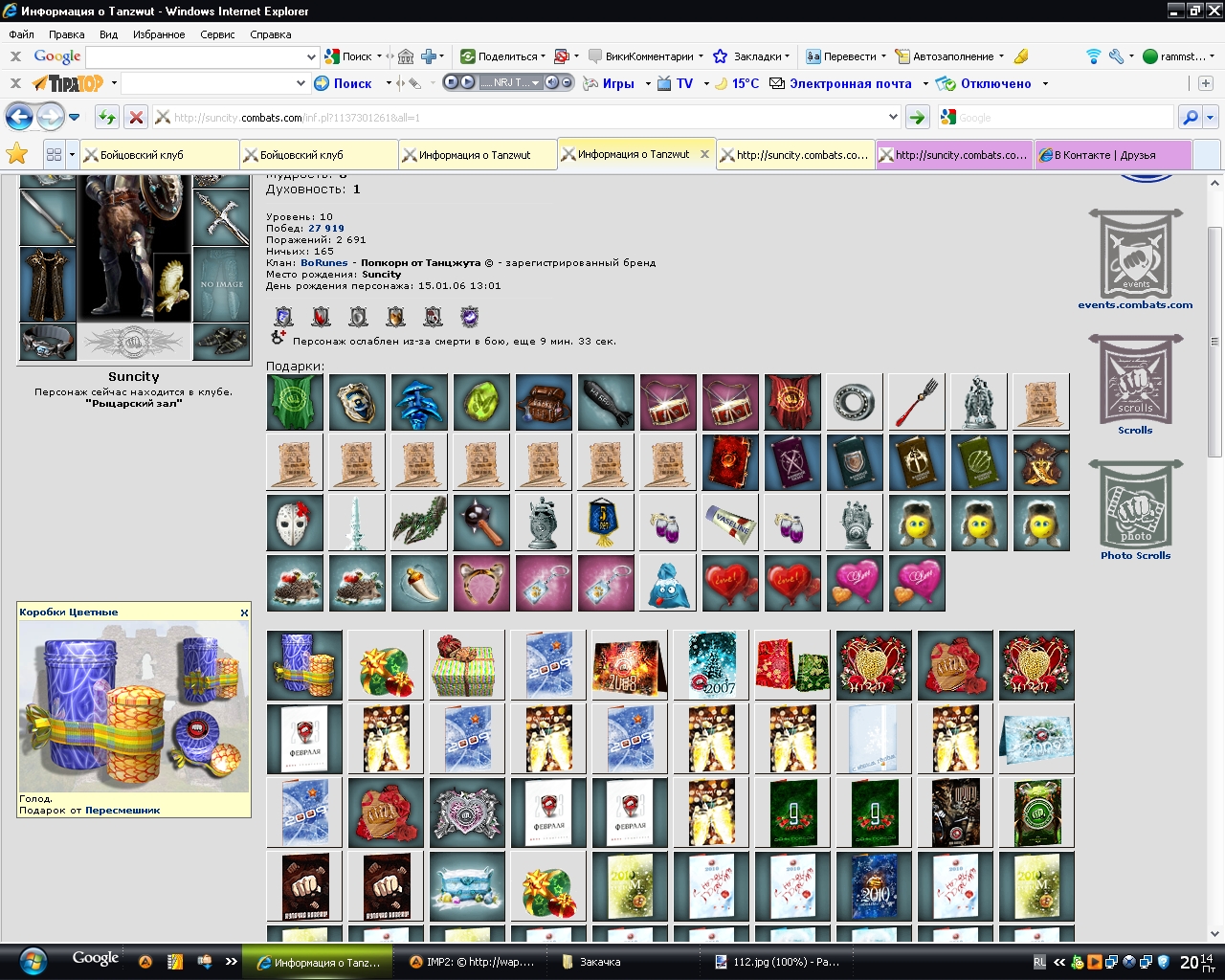Expand the address bar URL dropdown
Image resolution: width=1225 pixels, height=980 pixels.
click(x=893, y=118)
